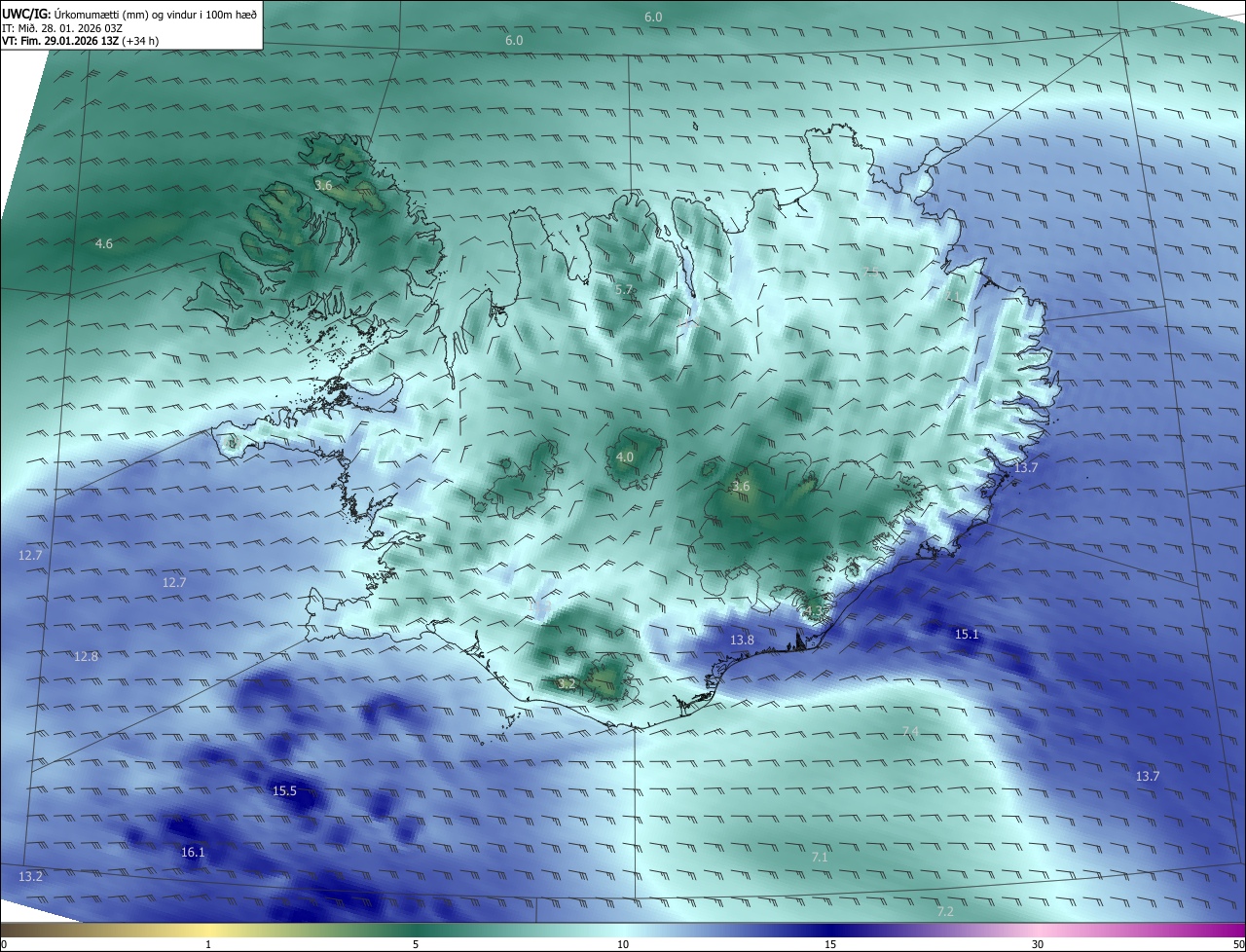Click the colour scale tick label 50
This screenshot has width=1246, height=952.
[1237, 944]
